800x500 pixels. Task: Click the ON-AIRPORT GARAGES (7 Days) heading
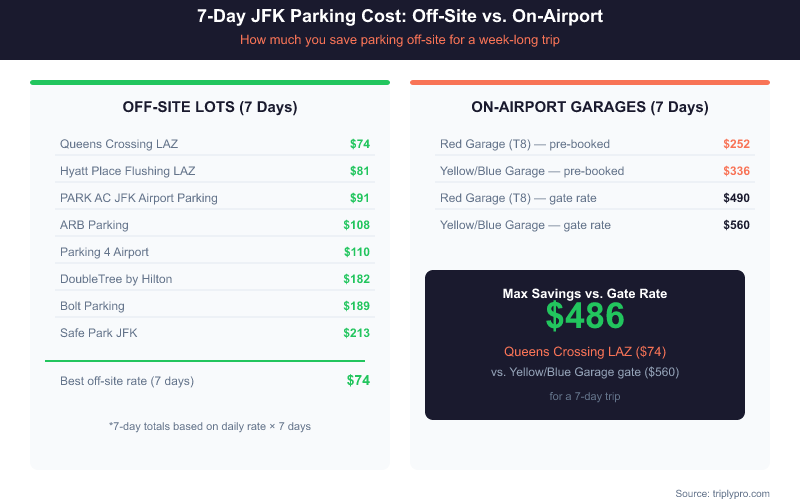[x=590, y=107]
